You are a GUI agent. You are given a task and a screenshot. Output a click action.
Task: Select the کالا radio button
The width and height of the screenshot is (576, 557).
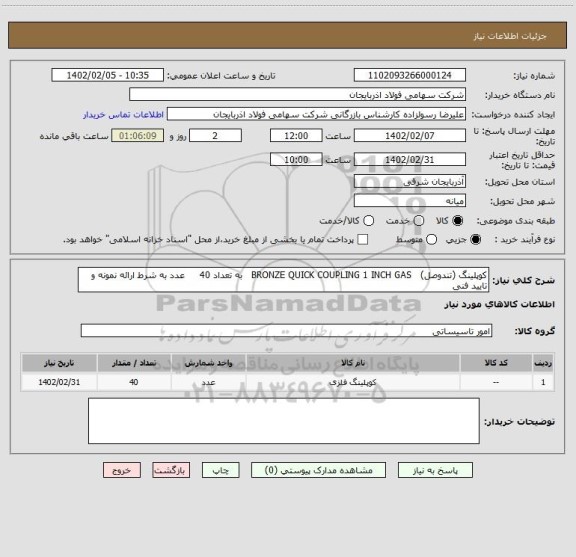[x=458, y=221]
